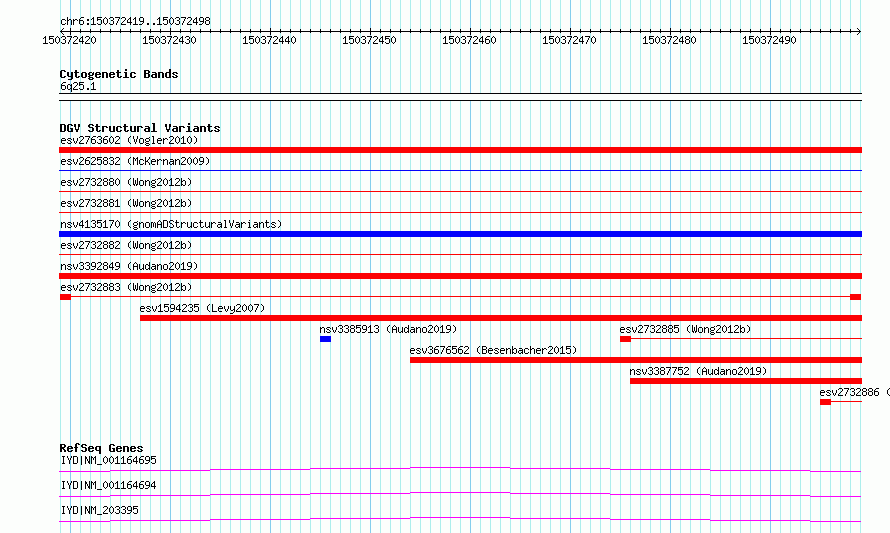Click ruler position 150372480

tap(669, 40)
